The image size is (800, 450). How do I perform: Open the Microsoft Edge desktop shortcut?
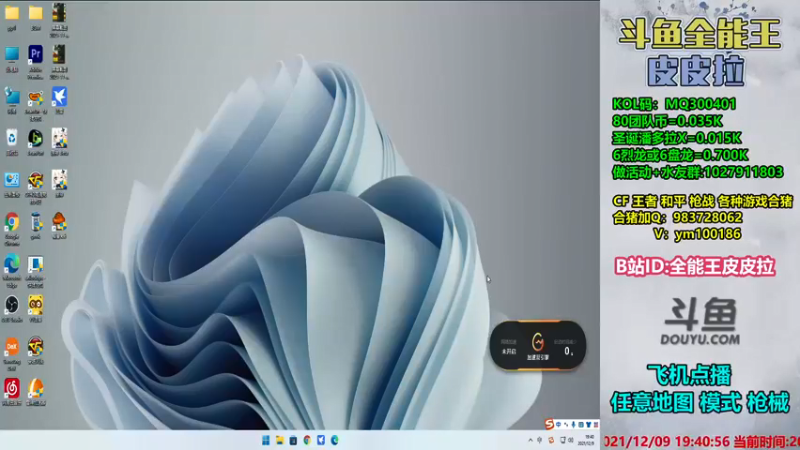[12, 264]
